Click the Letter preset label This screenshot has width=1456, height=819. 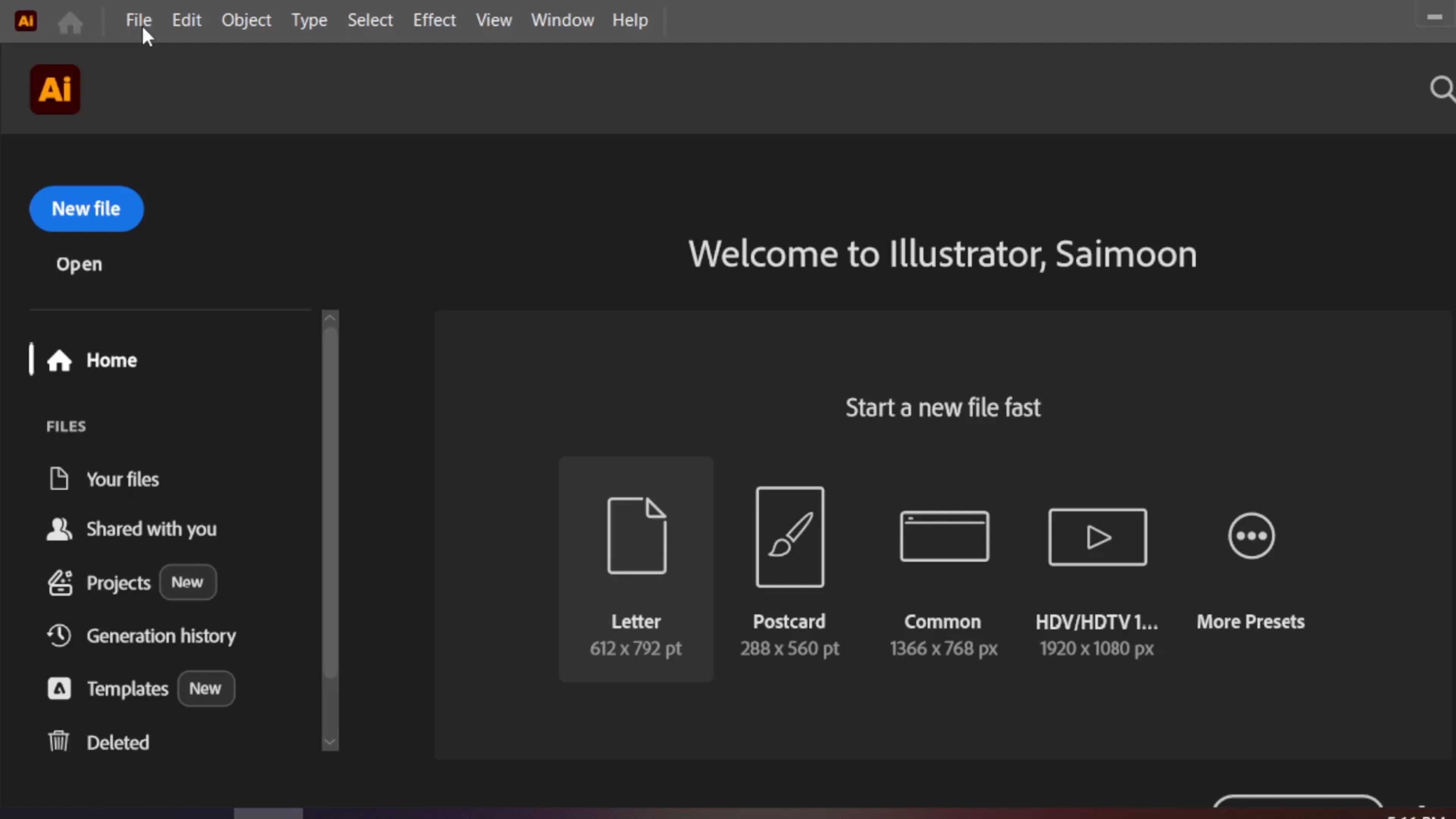click(x=636, y=622)
